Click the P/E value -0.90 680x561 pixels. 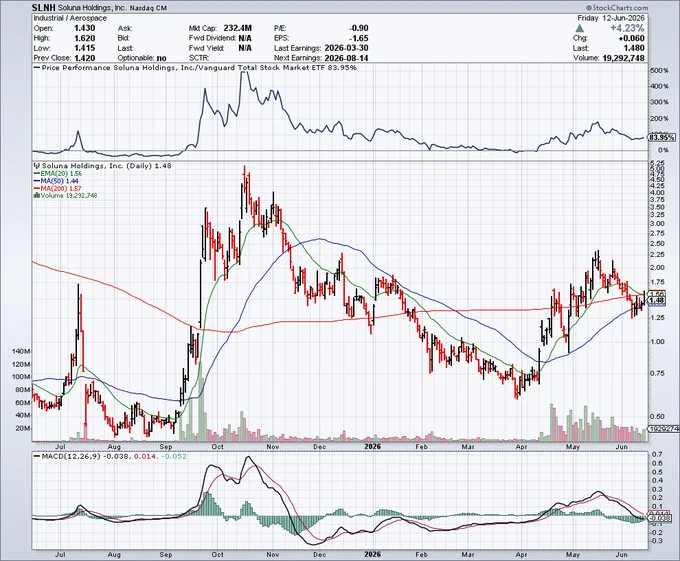pos(359,28)
